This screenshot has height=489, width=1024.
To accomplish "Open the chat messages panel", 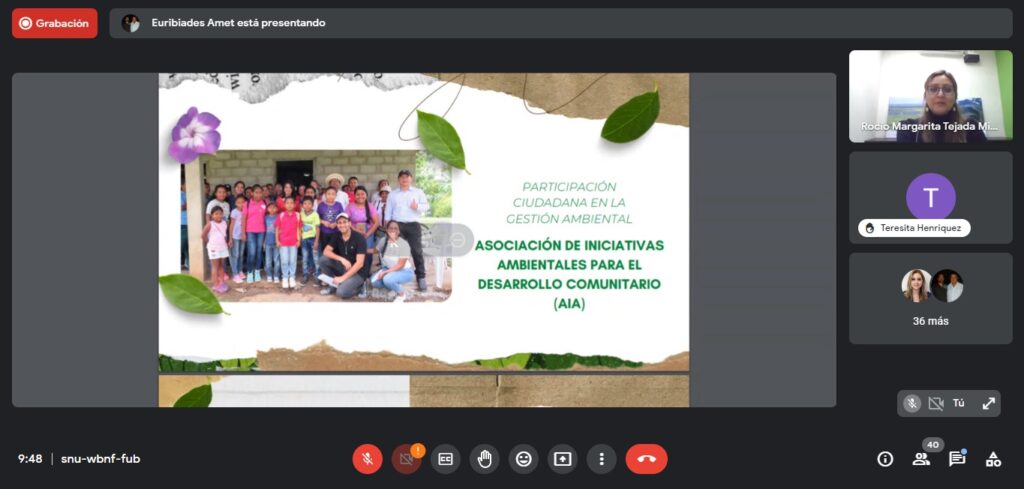I will [957, 459].
